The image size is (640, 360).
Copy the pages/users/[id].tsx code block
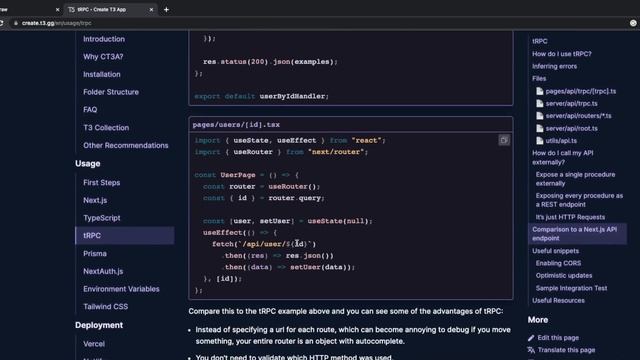[504, 140]
